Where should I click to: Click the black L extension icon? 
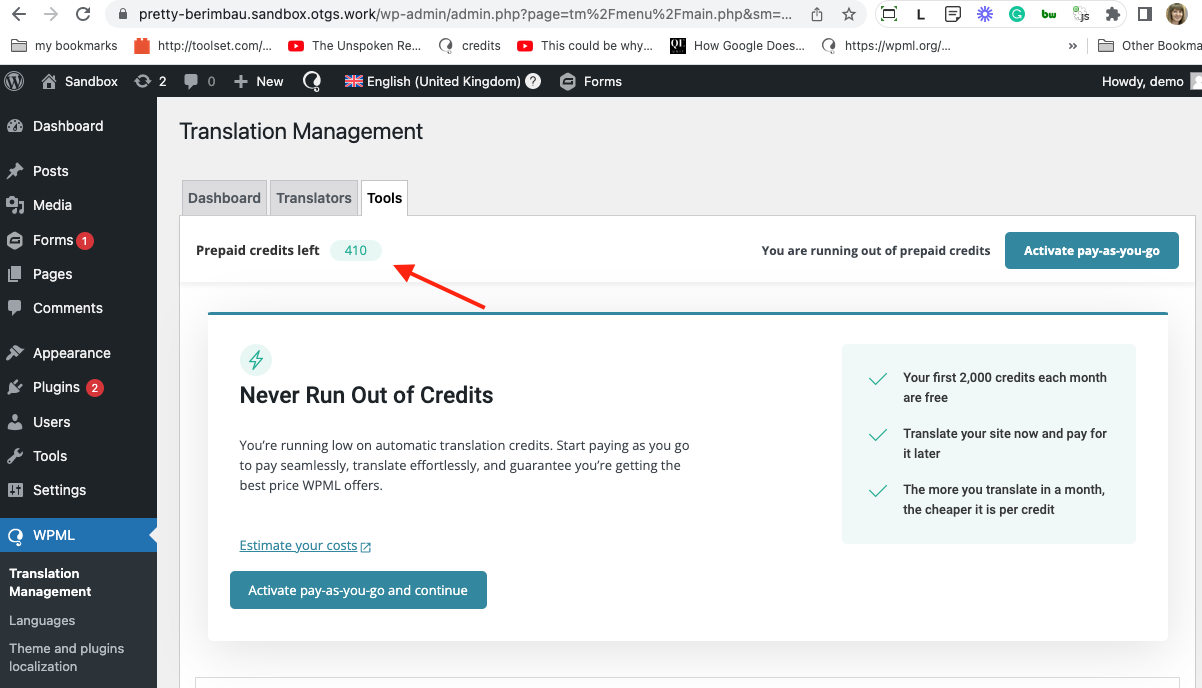click(921, 14)
